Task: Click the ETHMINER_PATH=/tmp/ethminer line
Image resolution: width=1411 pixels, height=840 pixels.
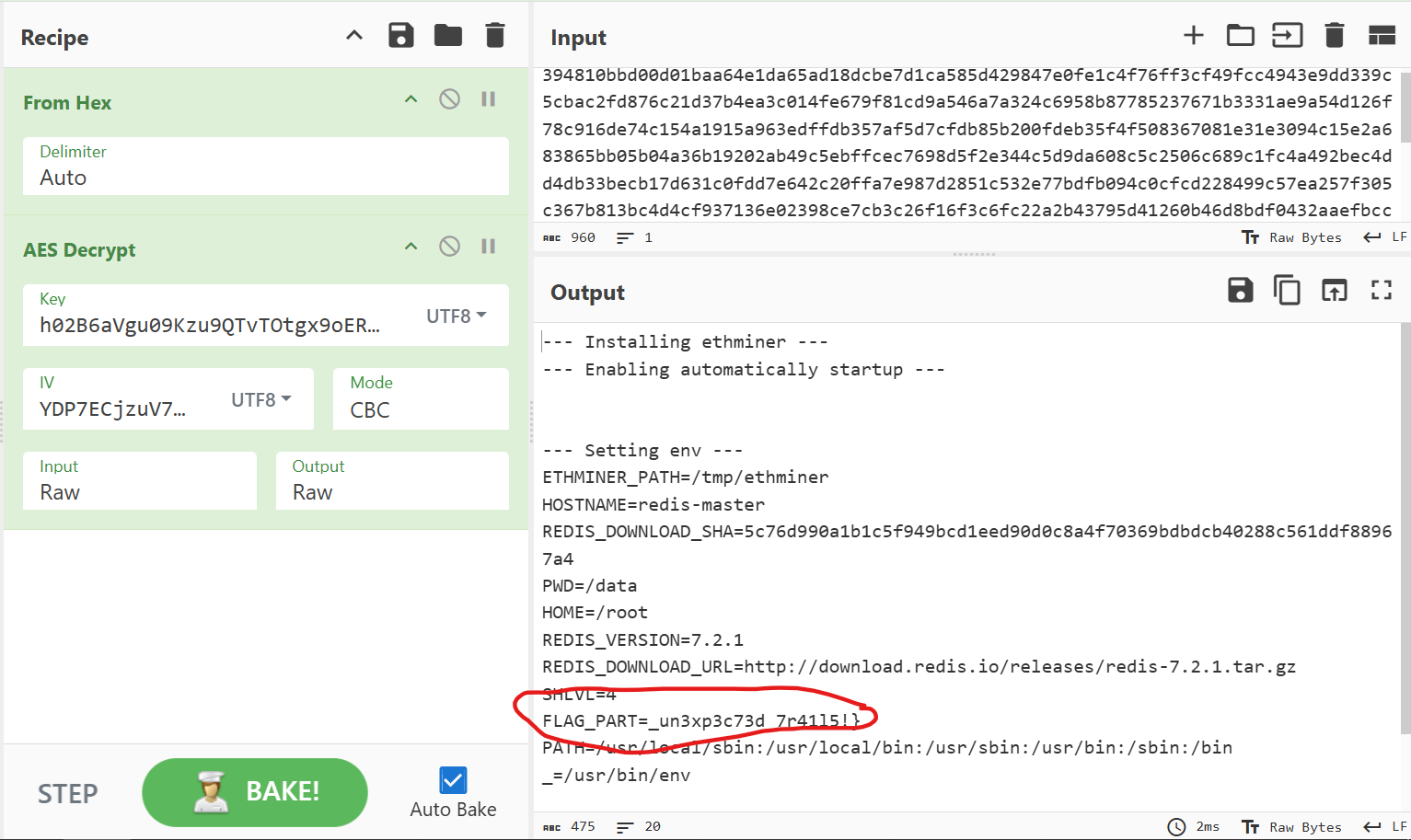Action: click(x=686, y=477)
